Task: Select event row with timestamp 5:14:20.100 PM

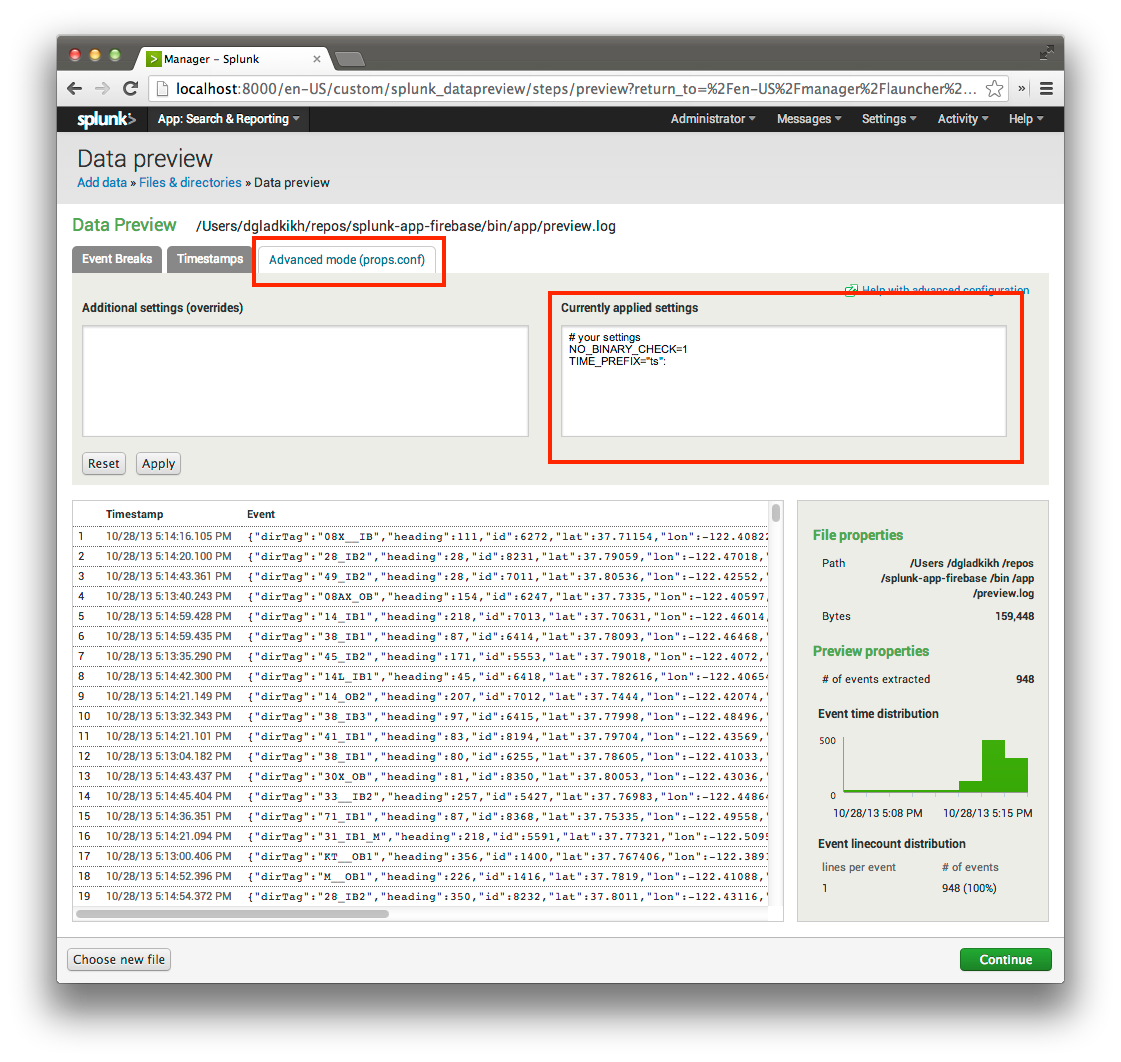Action: click(420, 556)
